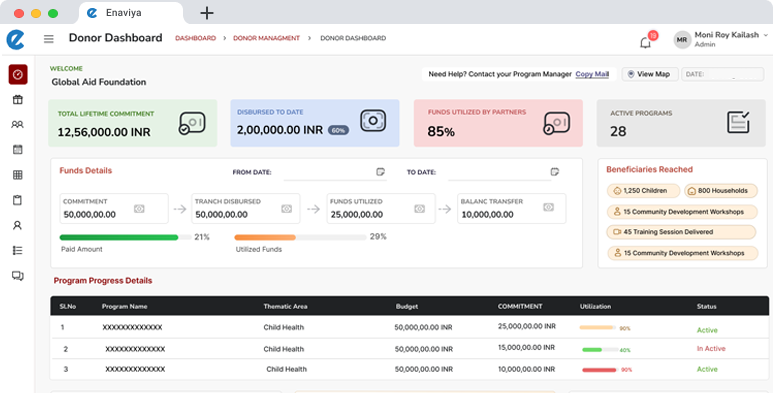Click the Disbursed To Date card icon

coord(373,121)
